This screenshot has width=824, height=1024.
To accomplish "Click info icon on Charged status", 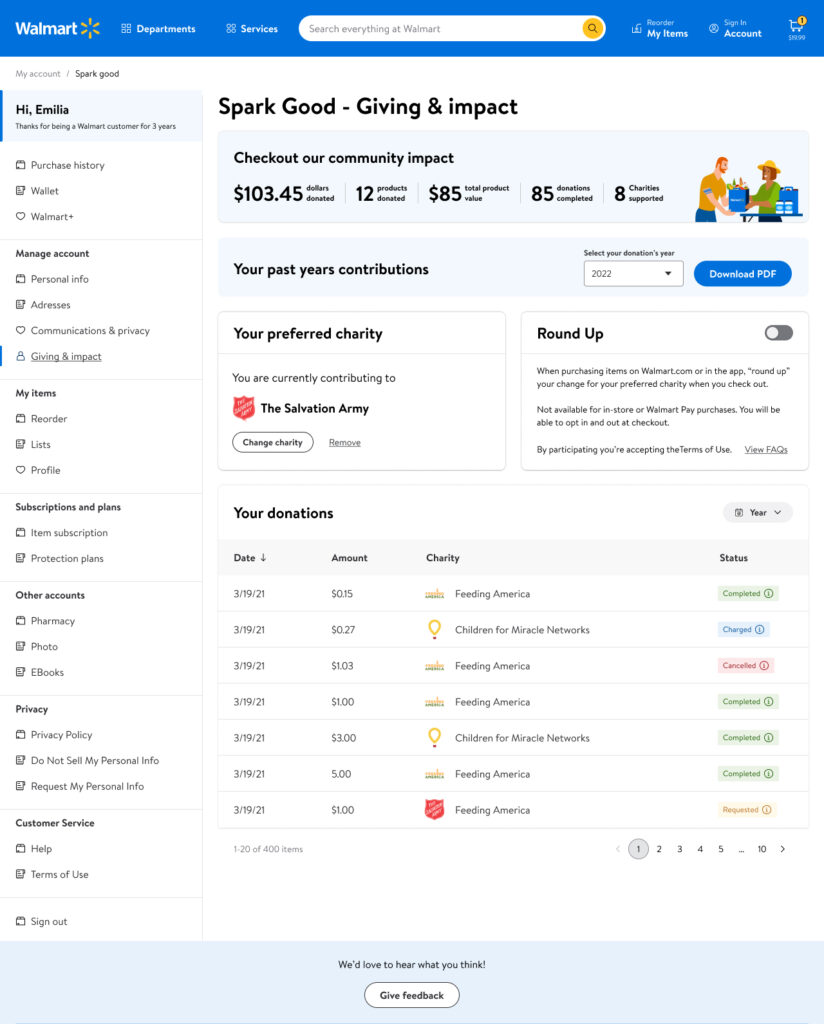I will point(759,630).
